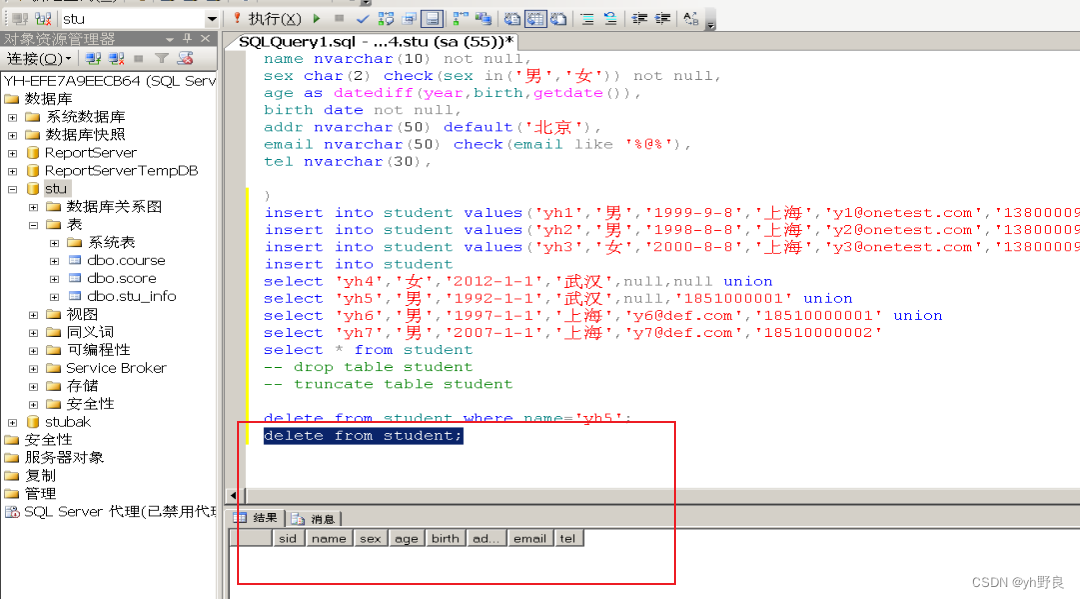This screenshot has width=1080, height=599.
Task: Click last icon in Object Explorer toolbar
Action: tap(185, 59)
